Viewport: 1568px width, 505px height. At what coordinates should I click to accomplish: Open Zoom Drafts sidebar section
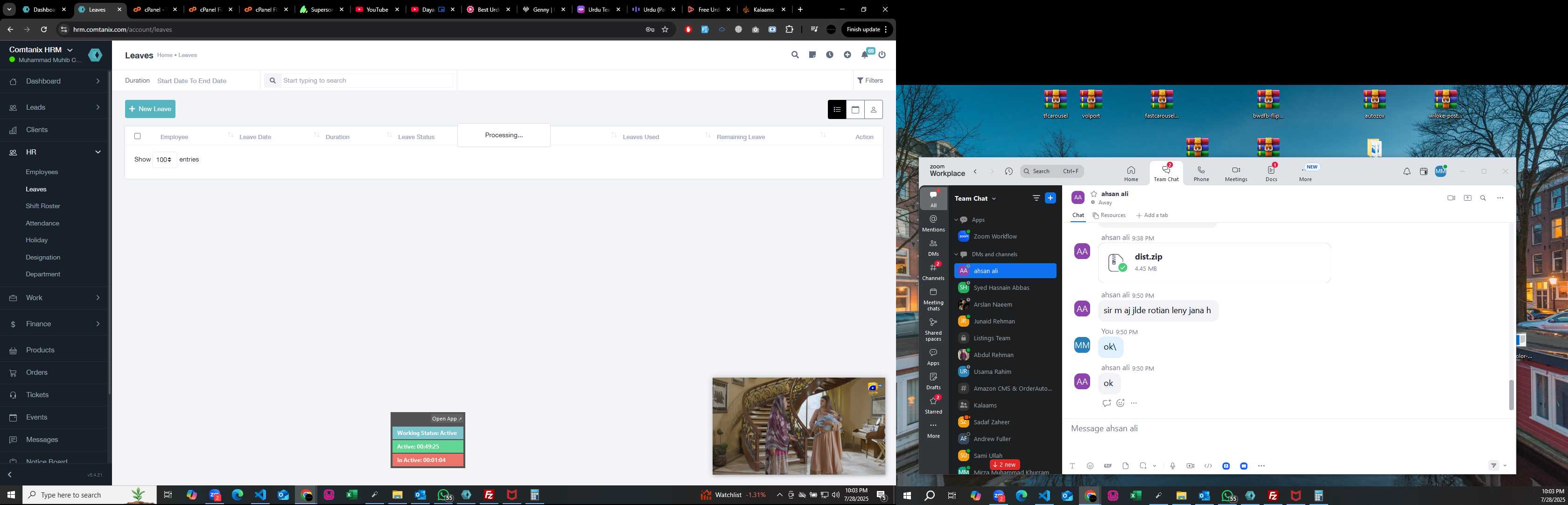pos(933,381)
